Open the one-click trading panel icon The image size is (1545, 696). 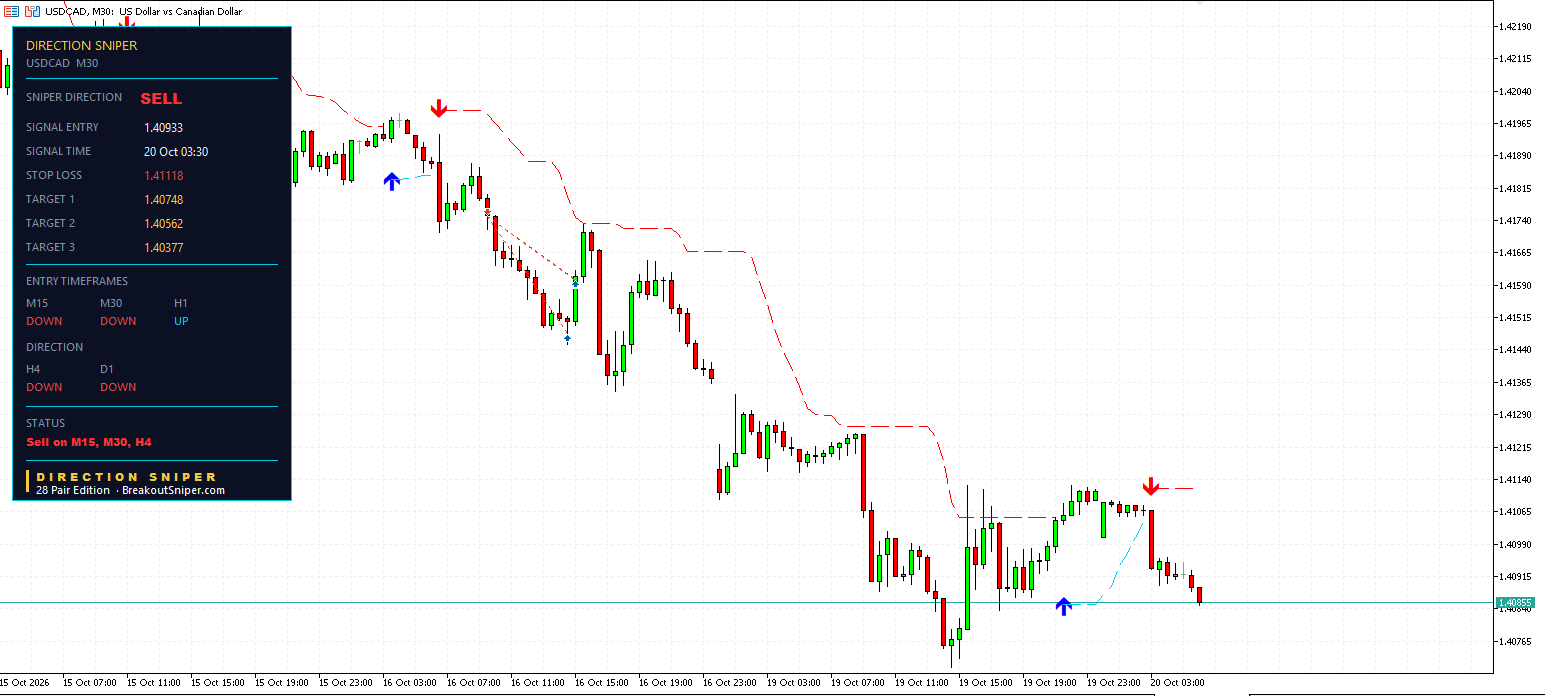(x=13, y=11)
